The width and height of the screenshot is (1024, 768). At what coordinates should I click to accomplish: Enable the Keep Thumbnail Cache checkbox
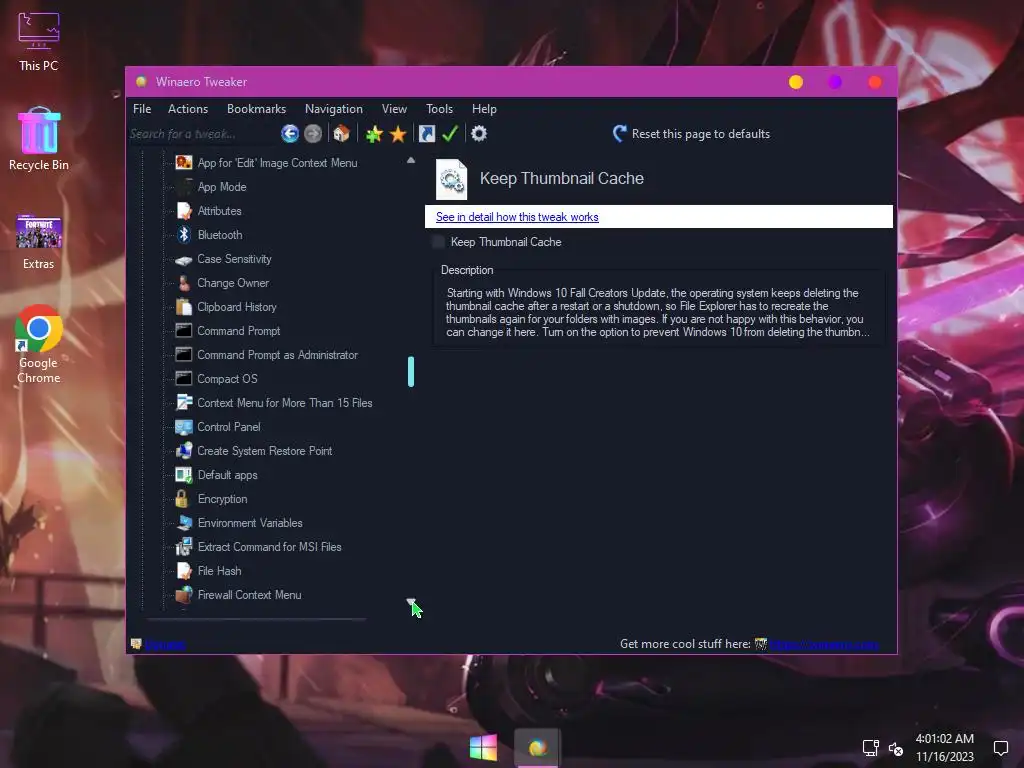click(x=438, y=242)
